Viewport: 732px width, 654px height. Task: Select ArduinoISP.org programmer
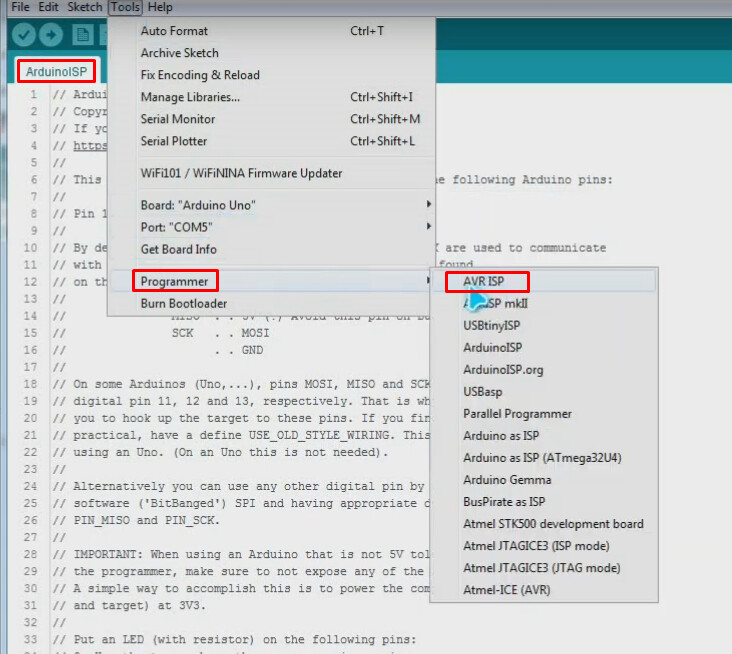tap(544, 370)
